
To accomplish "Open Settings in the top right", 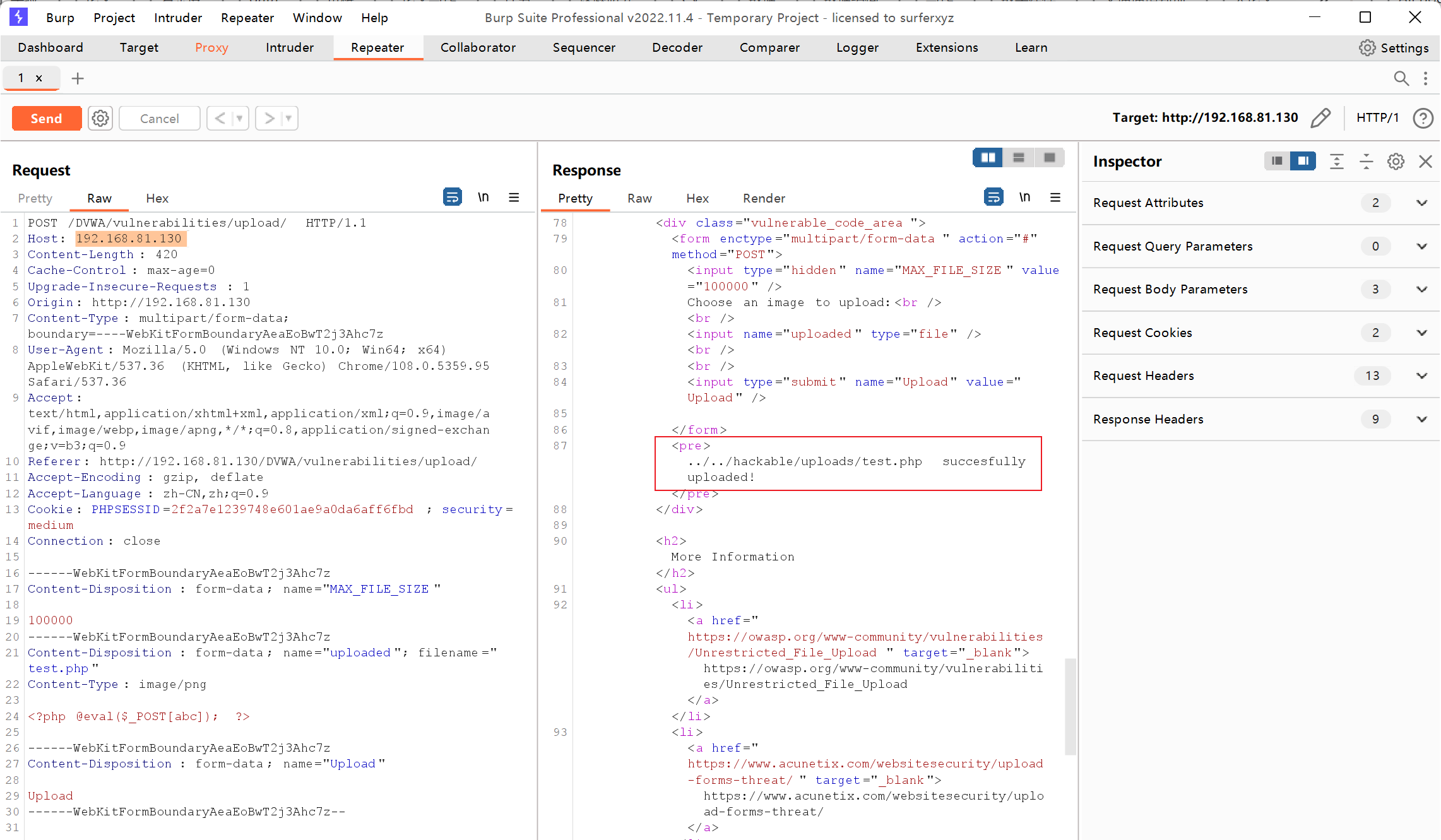I will click(1394, 48).
